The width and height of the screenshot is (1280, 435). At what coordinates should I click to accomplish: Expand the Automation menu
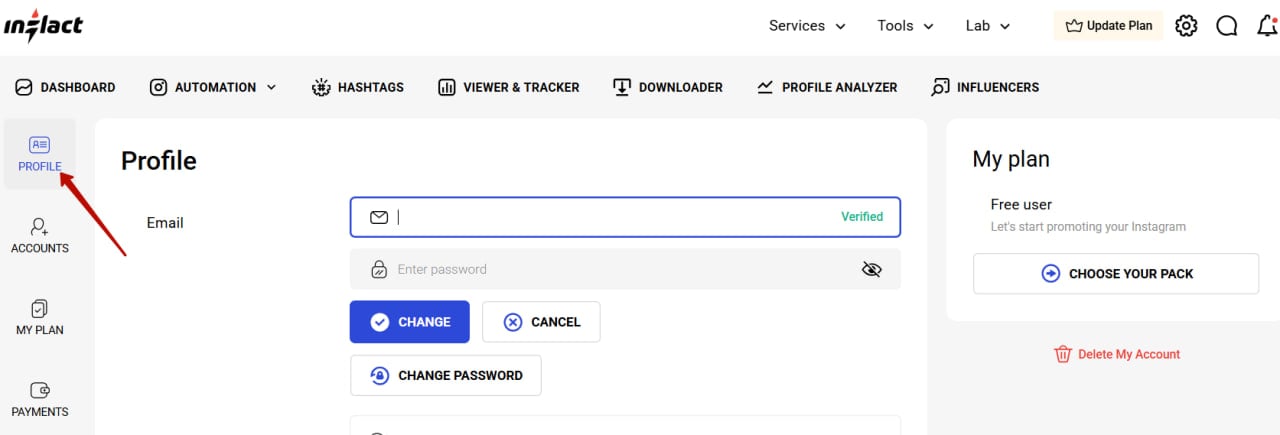pos(213,87)
